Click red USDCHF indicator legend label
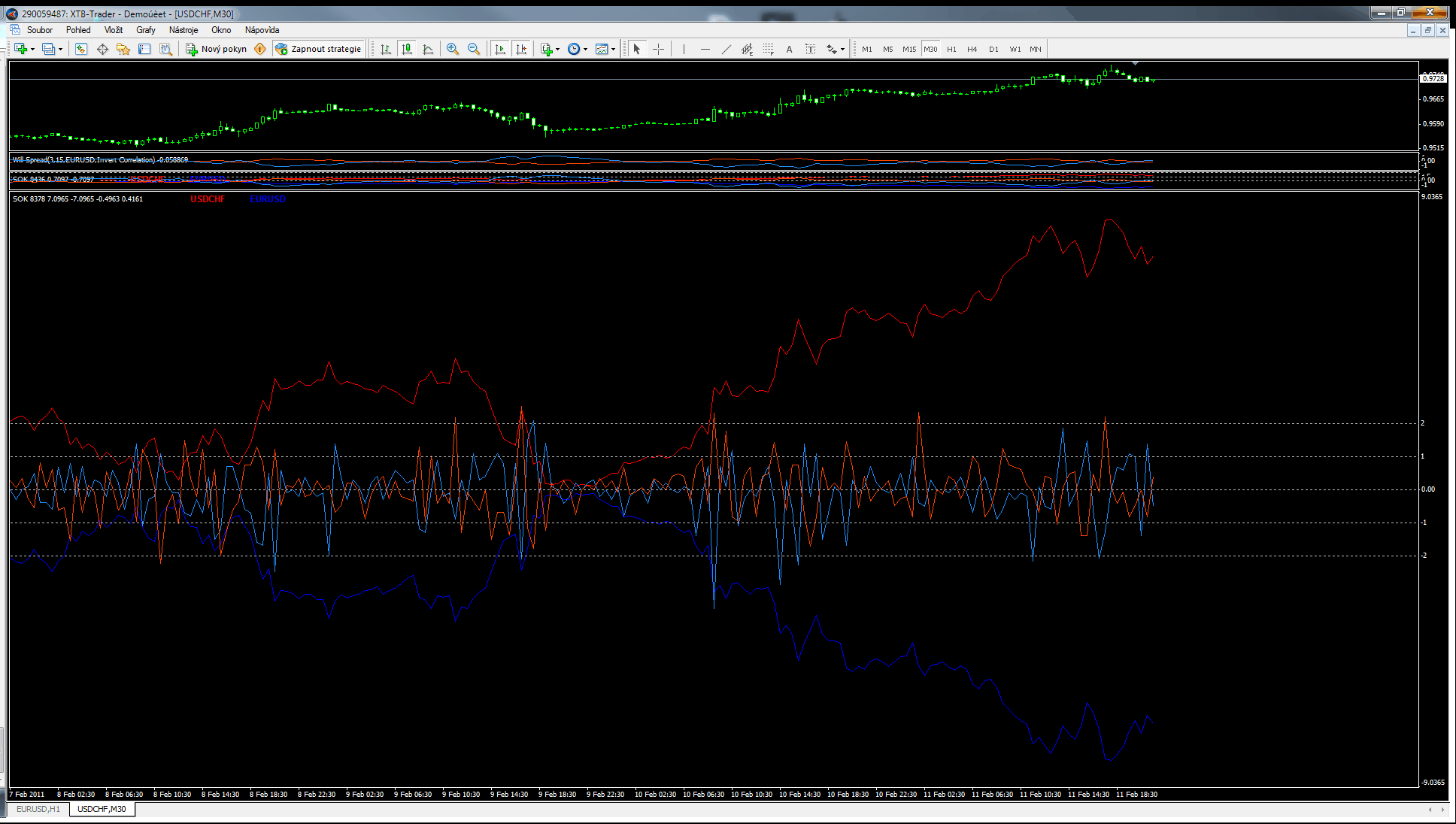 click(208, 199)
